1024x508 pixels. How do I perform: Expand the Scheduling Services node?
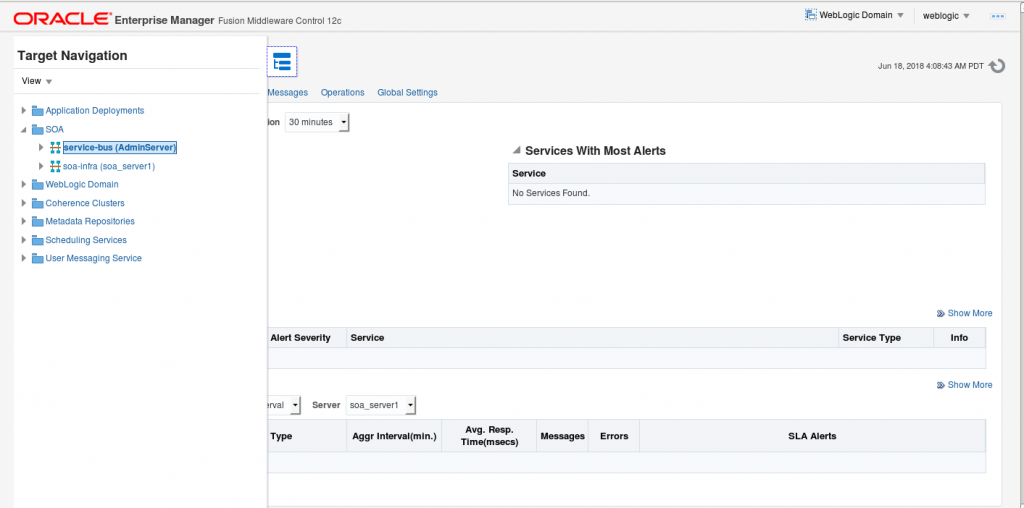(x=24, y=240)
